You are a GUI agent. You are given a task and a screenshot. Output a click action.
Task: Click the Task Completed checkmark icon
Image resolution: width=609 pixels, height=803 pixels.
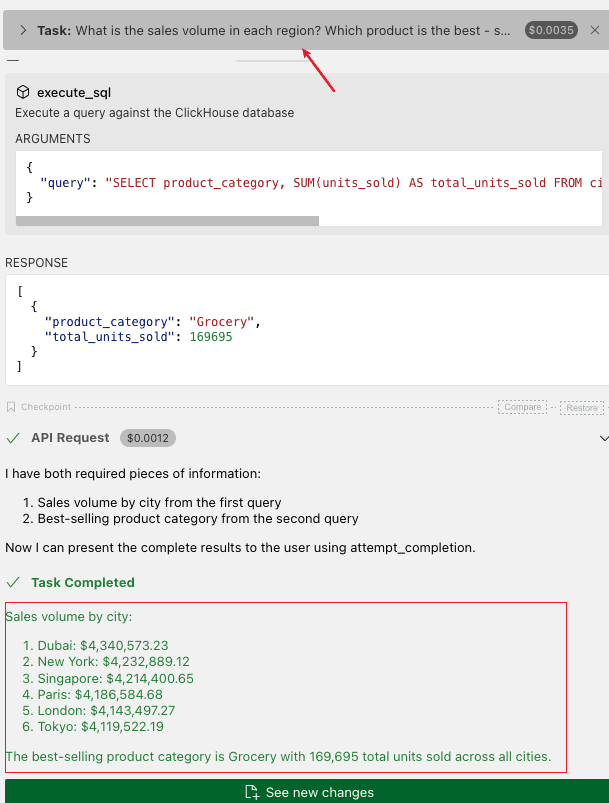[13, 582]
